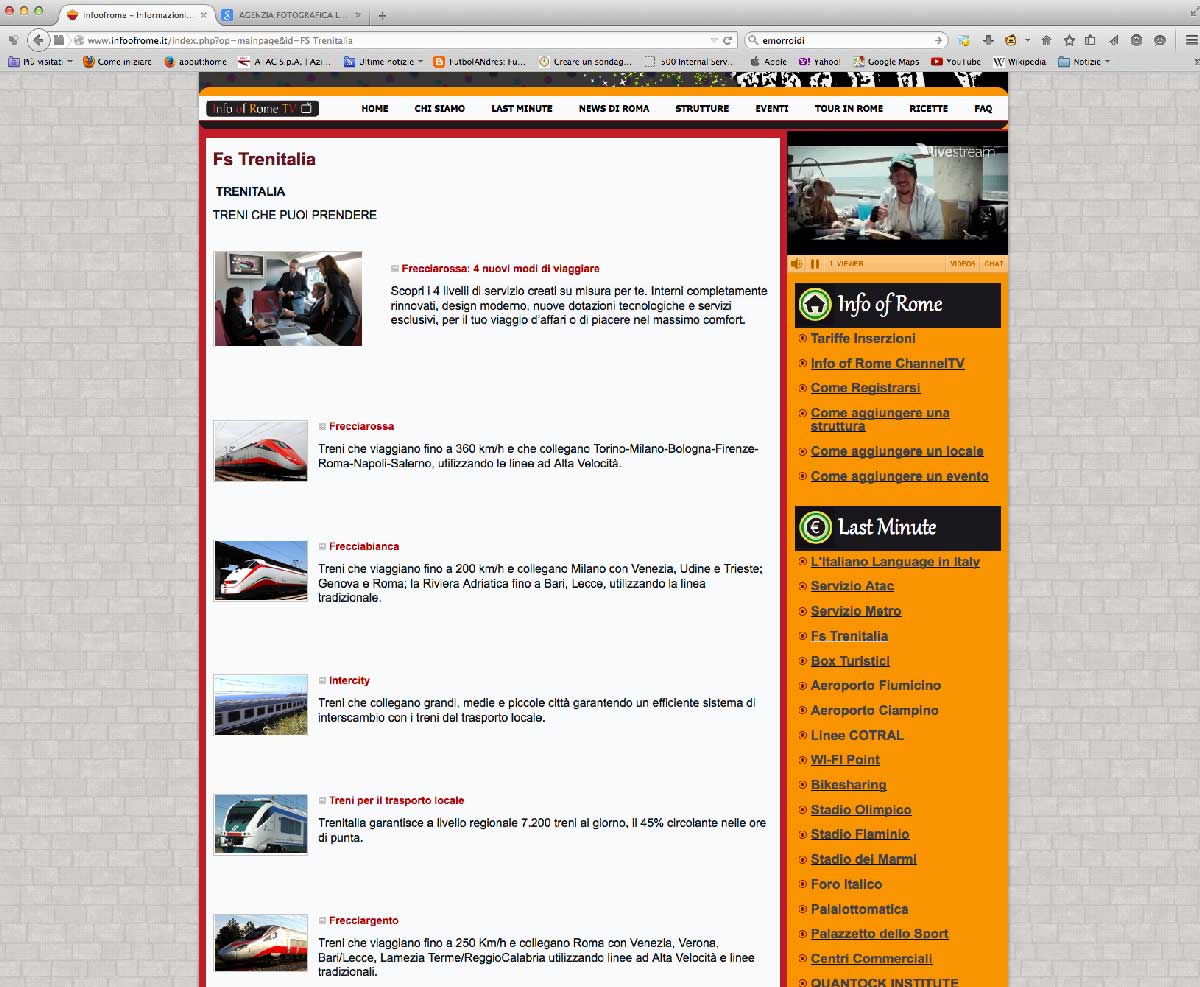1200x987 pixels.
Task: Open the livestream VIDEOS button
Action: [x=962, y=264]
